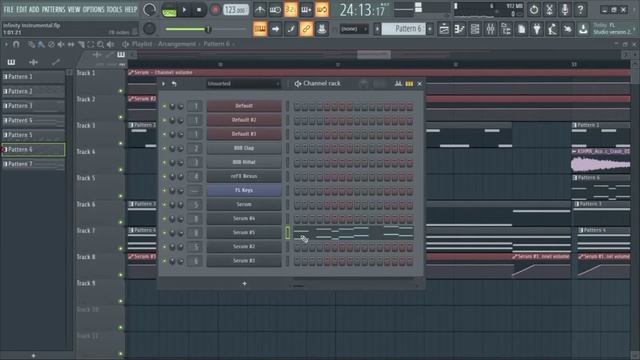Viewport: 640px width, 360px height.
Task: Click the arrow left of Pattern 6 selector
Action: click(377, 29)
